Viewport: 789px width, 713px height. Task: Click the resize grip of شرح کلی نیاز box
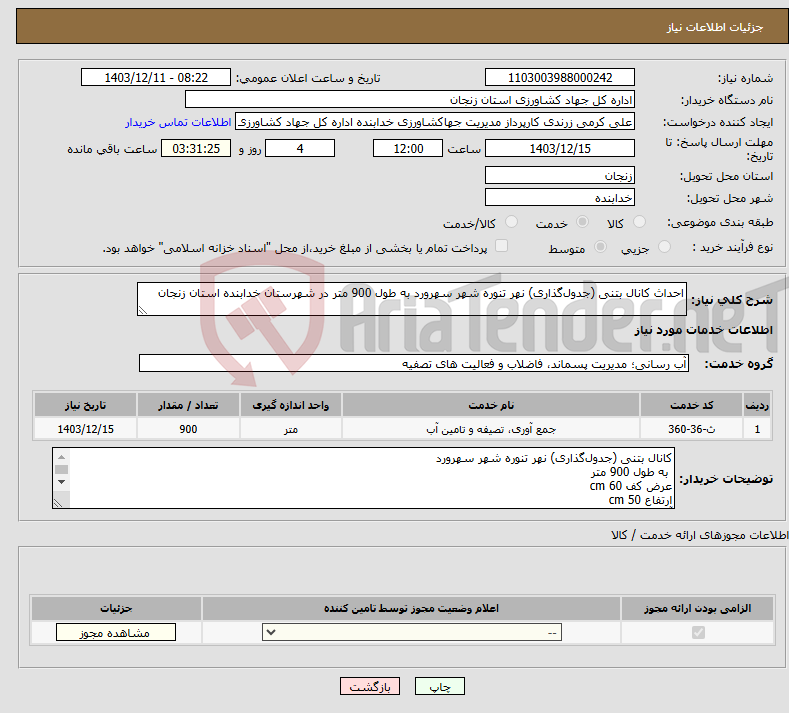[x=143, y=310]
